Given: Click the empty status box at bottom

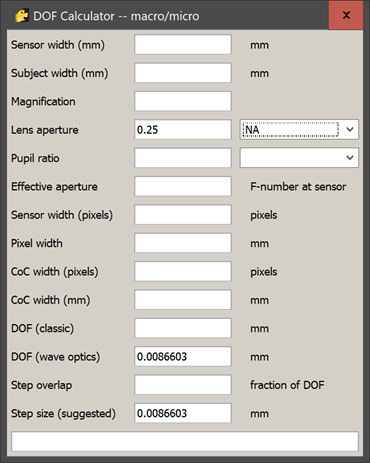Looking at the screenshot, I should click(185, 442).
